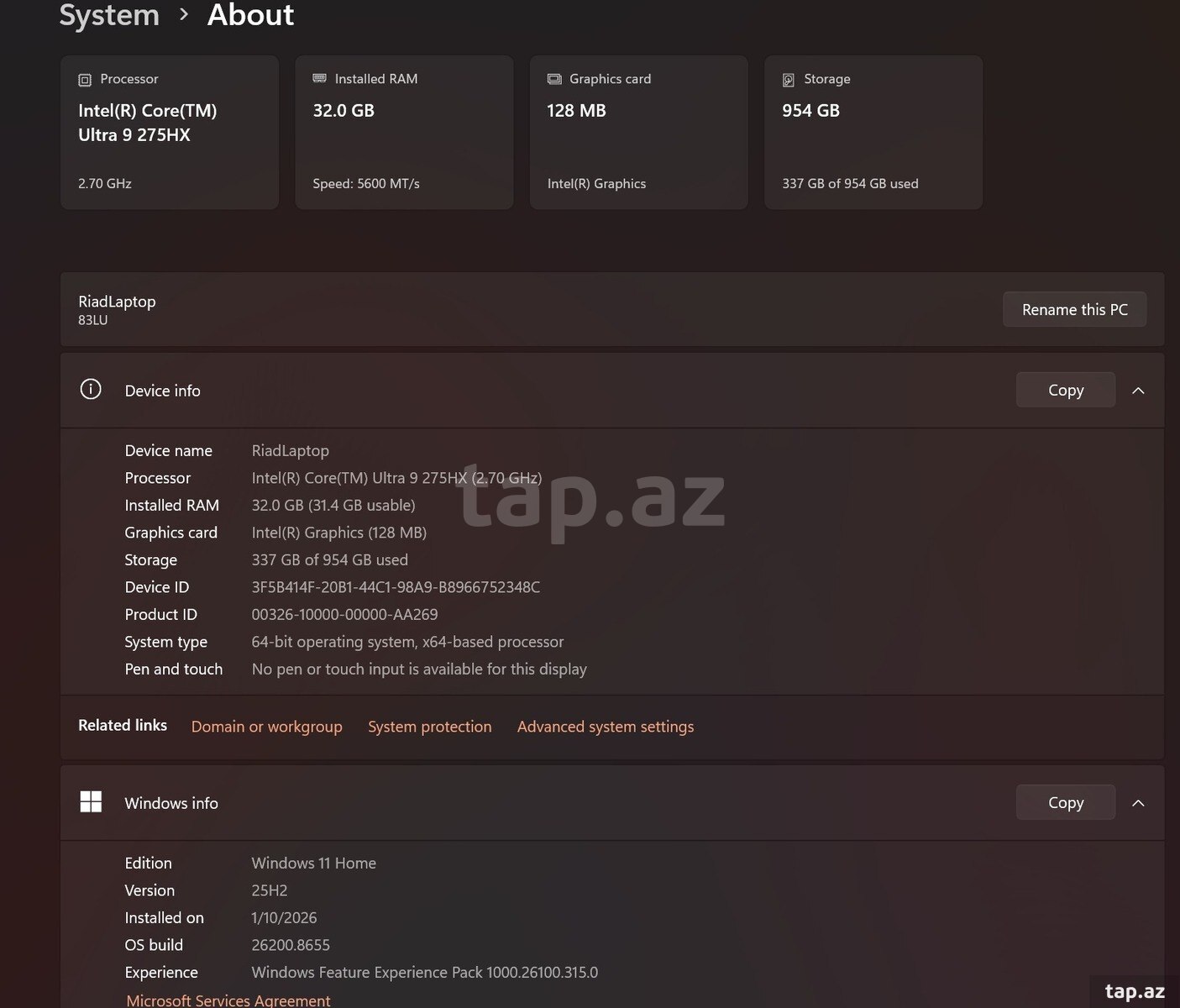Select No pen or touch input text
The width and height of the screenshot is (1180, 1008).
419,669
